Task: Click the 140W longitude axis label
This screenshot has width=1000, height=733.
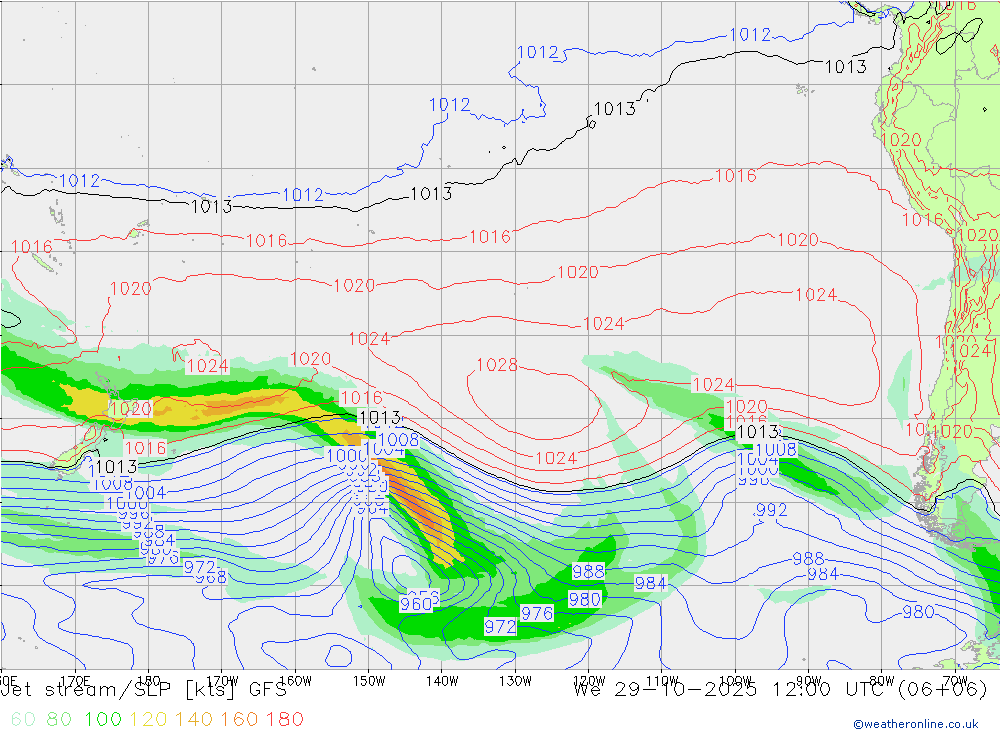Action: (442, 681)
